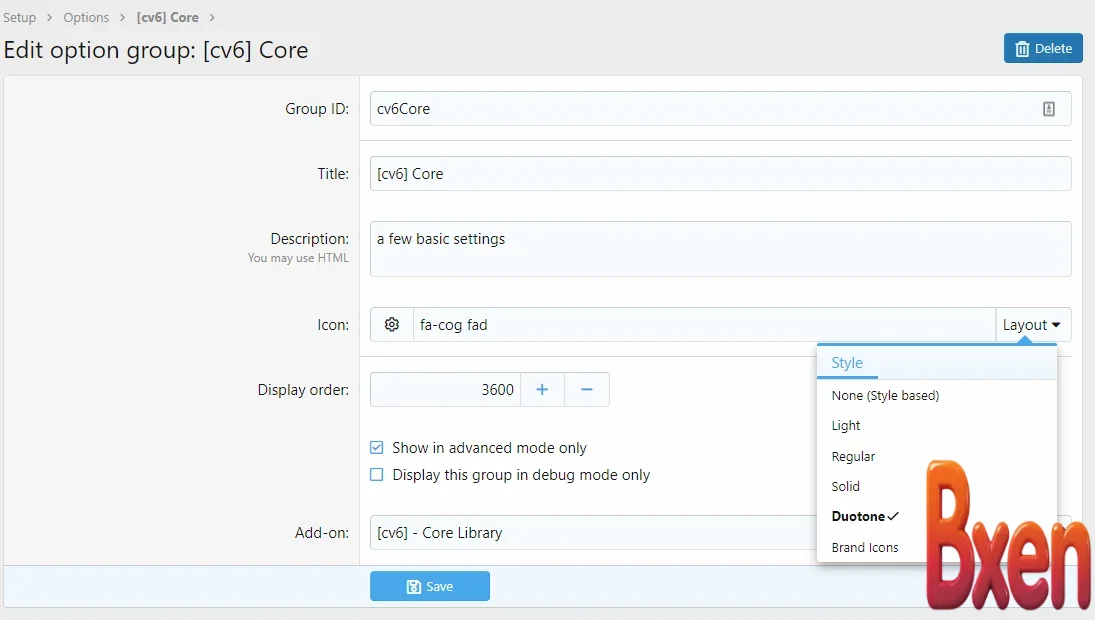Navigate to Options via the breadcrumb
This screenshot has height=620, width=1095.
[x=86, y=17]
